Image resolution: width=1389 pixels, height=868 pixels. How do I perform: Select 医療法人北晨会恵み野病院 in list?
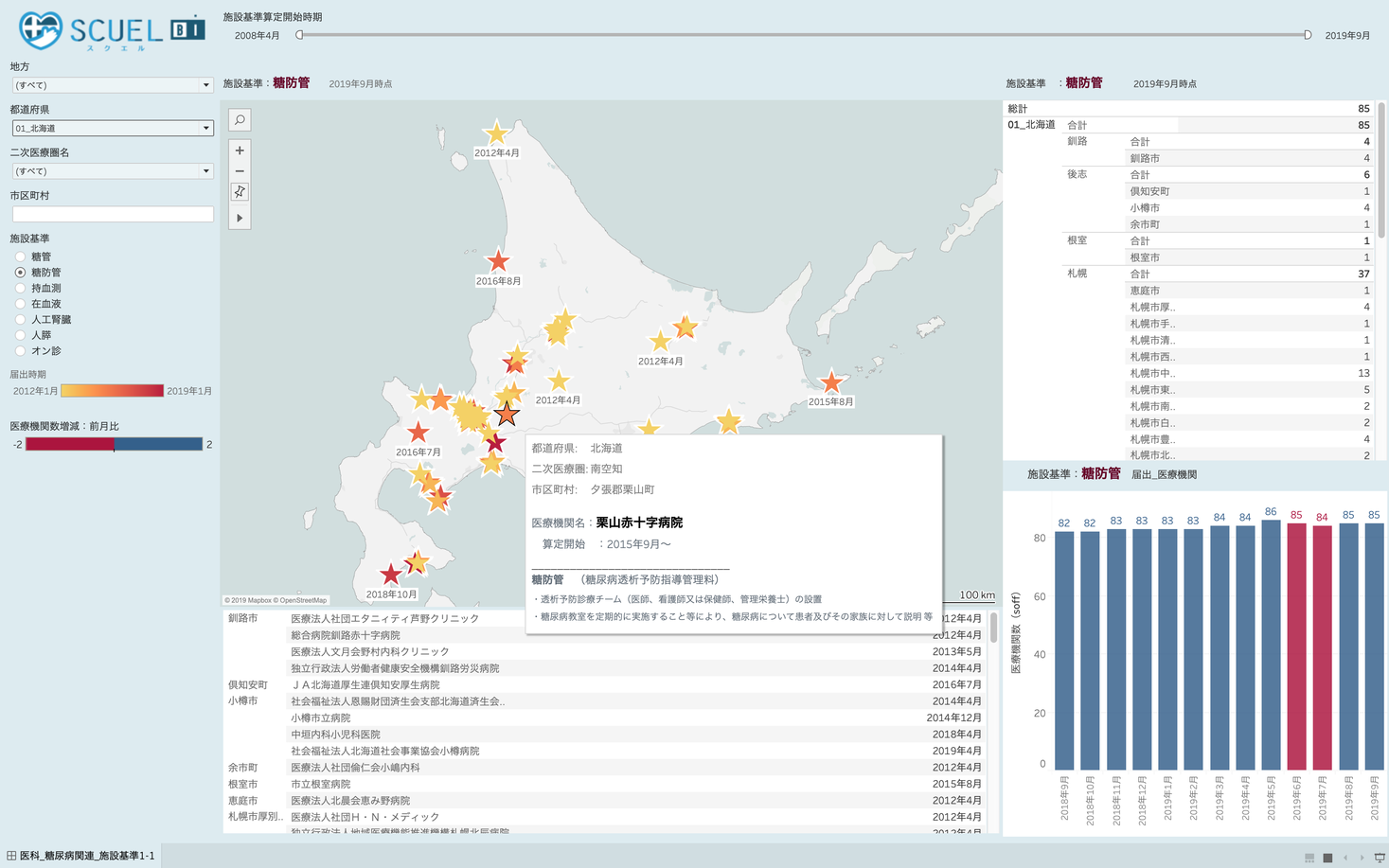point(350,801)
